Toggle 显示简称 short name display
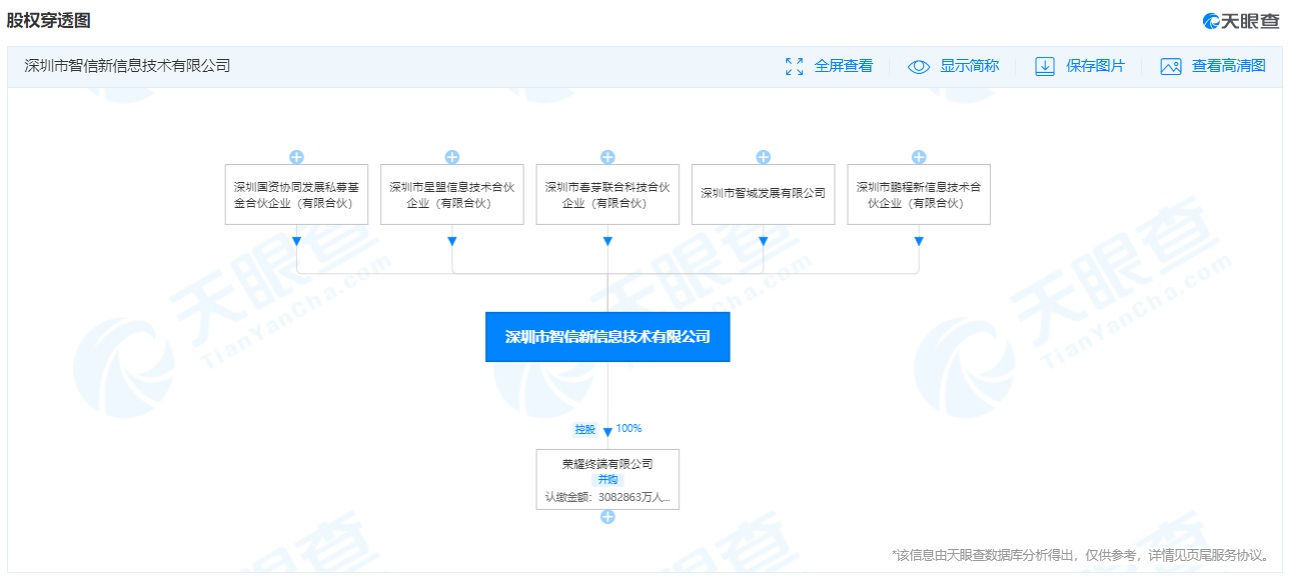 pyautogui.click(x=969, y=66)
